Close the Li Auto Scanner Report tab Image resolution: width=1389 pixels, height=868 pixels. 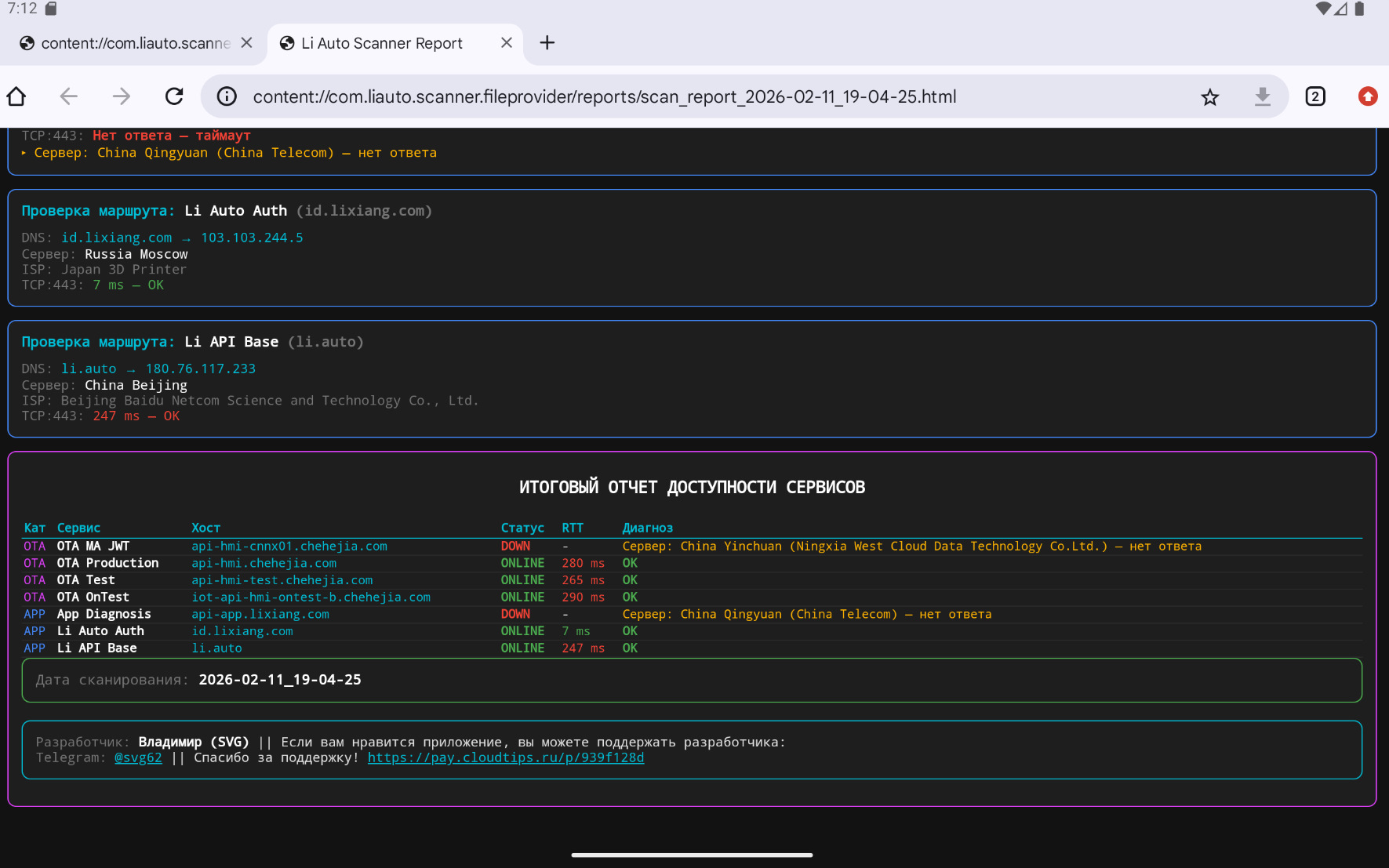point(507,43)
